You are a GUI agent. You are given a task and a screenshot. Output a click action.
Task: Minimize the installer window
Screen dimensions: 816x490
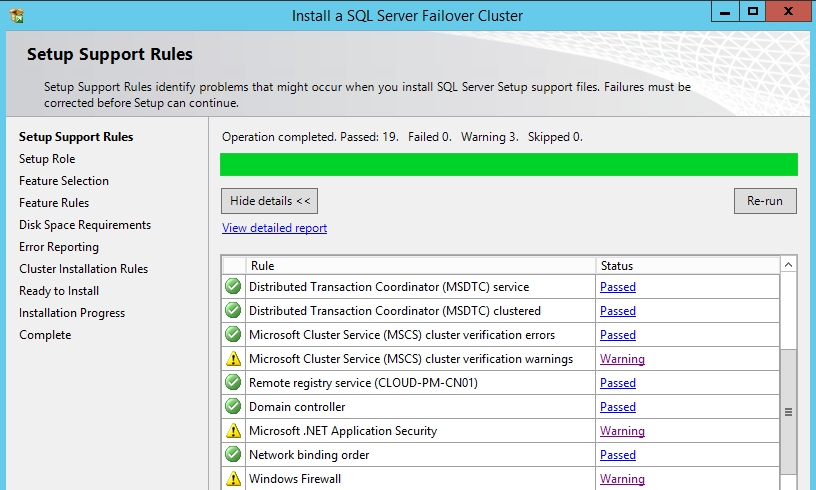click(725, 11)
